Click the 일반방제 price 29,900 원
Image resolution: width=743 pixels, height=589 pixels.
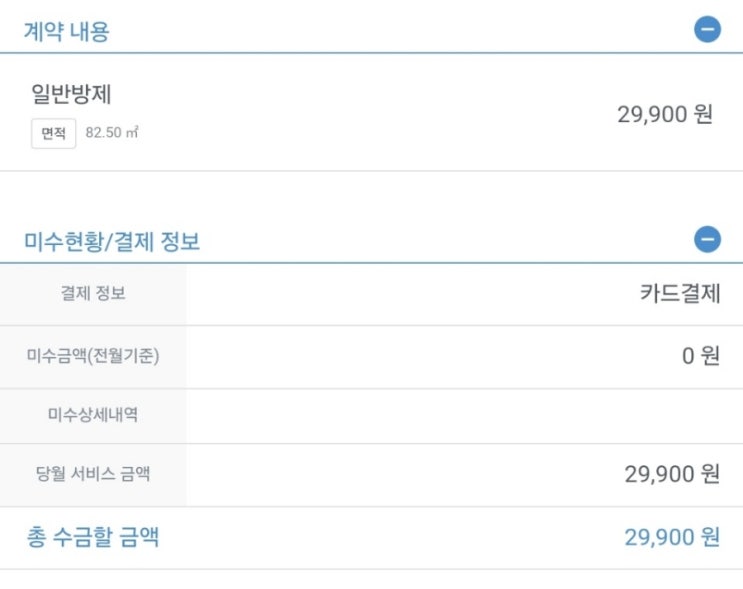click(x=665, y=114)
